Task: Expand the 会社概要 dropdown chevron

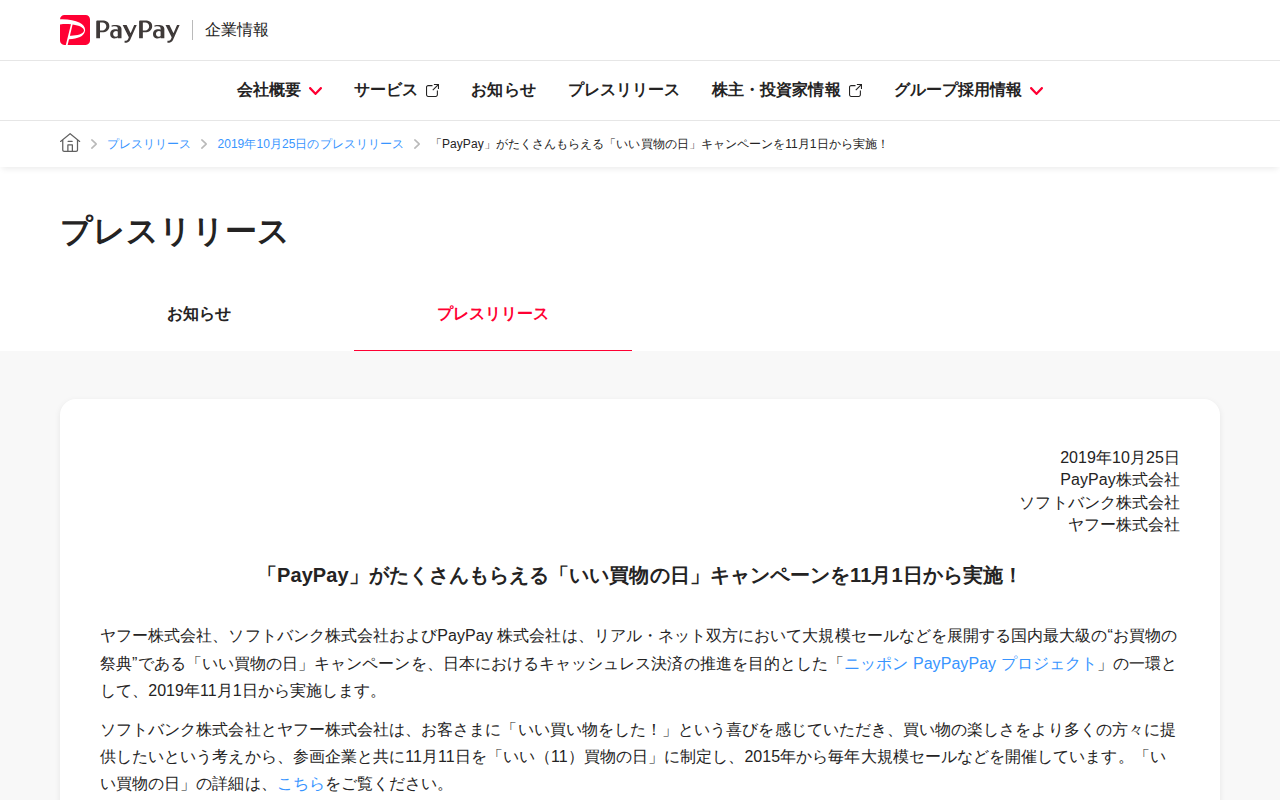Action: click(x=315, y=90)
